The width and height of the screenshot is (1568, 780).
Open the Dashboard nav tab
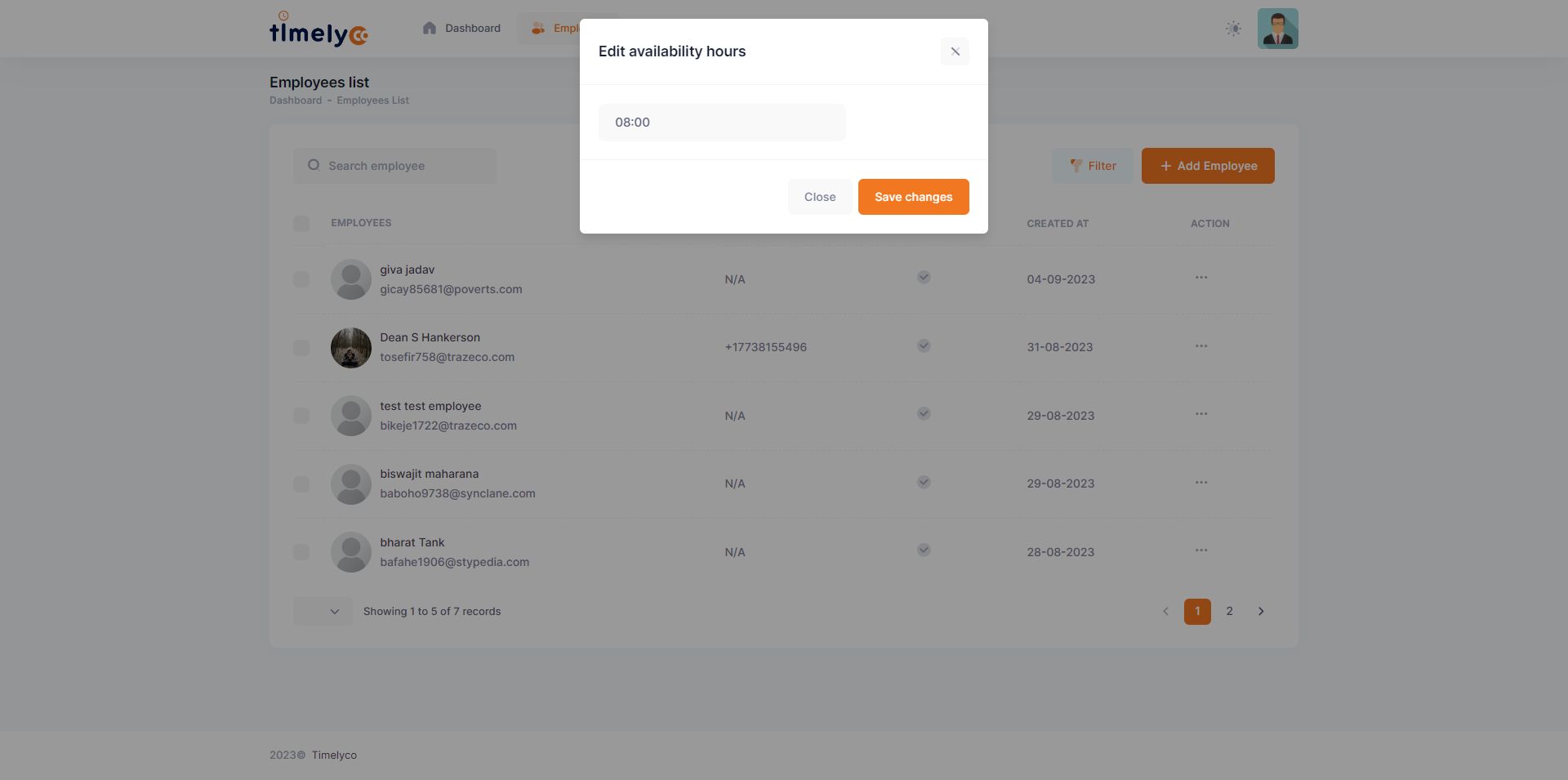coord(461,29)
